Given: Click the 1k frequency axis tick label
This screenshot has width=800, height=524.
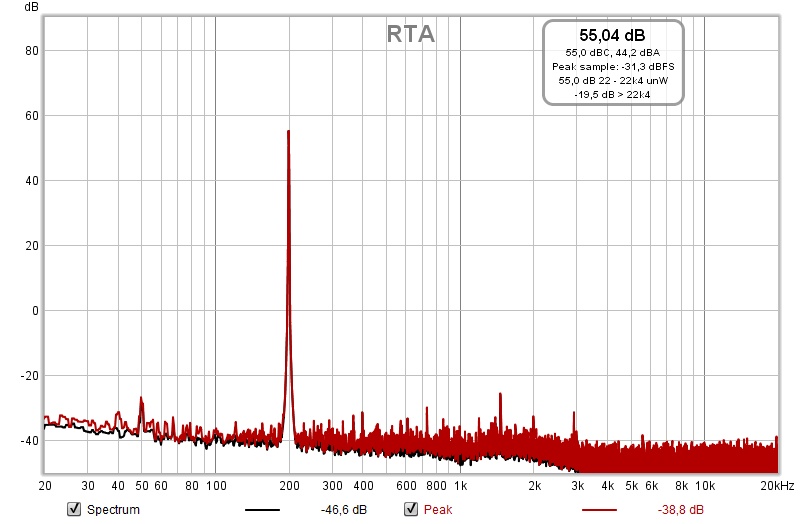Looking at the screenshot, I should (x=460, y=486).
